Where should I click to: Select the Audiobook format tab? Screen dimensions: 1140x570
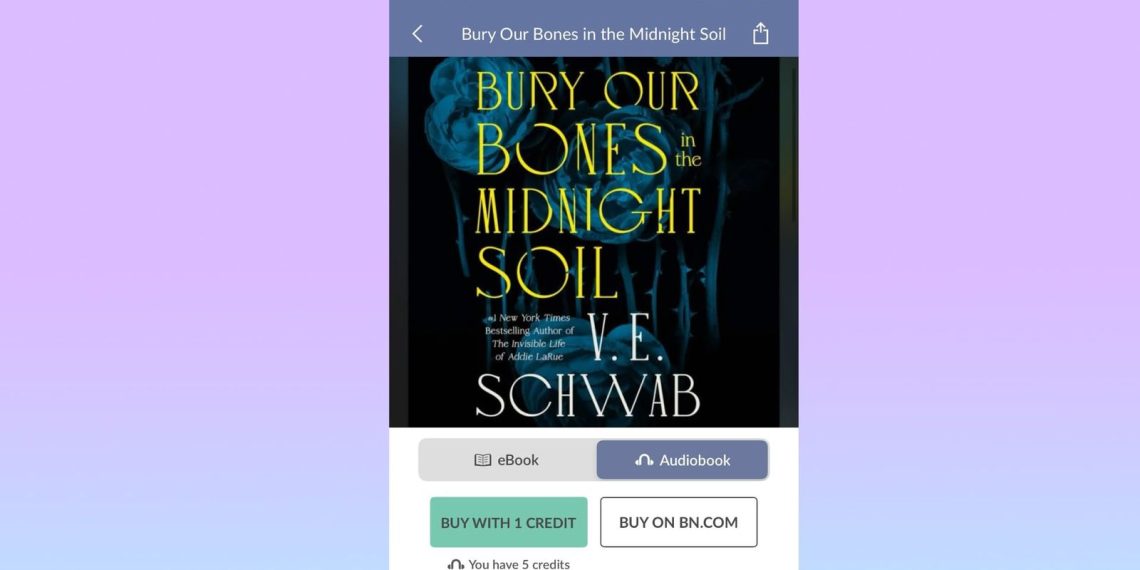coord(682,460)
